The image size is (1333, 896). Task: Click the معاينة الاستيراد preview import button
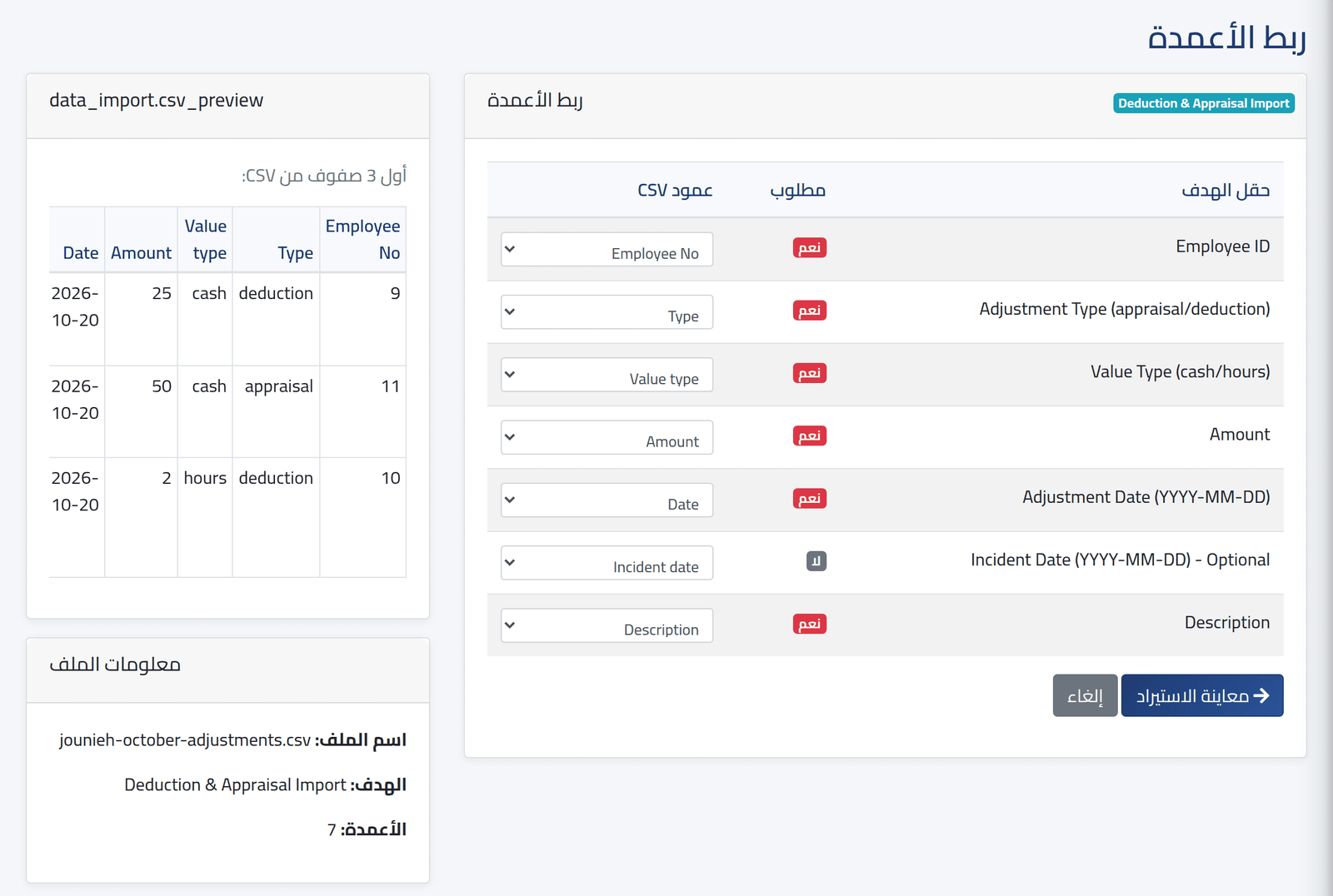pyautogui.click(x=1202, y=695)
